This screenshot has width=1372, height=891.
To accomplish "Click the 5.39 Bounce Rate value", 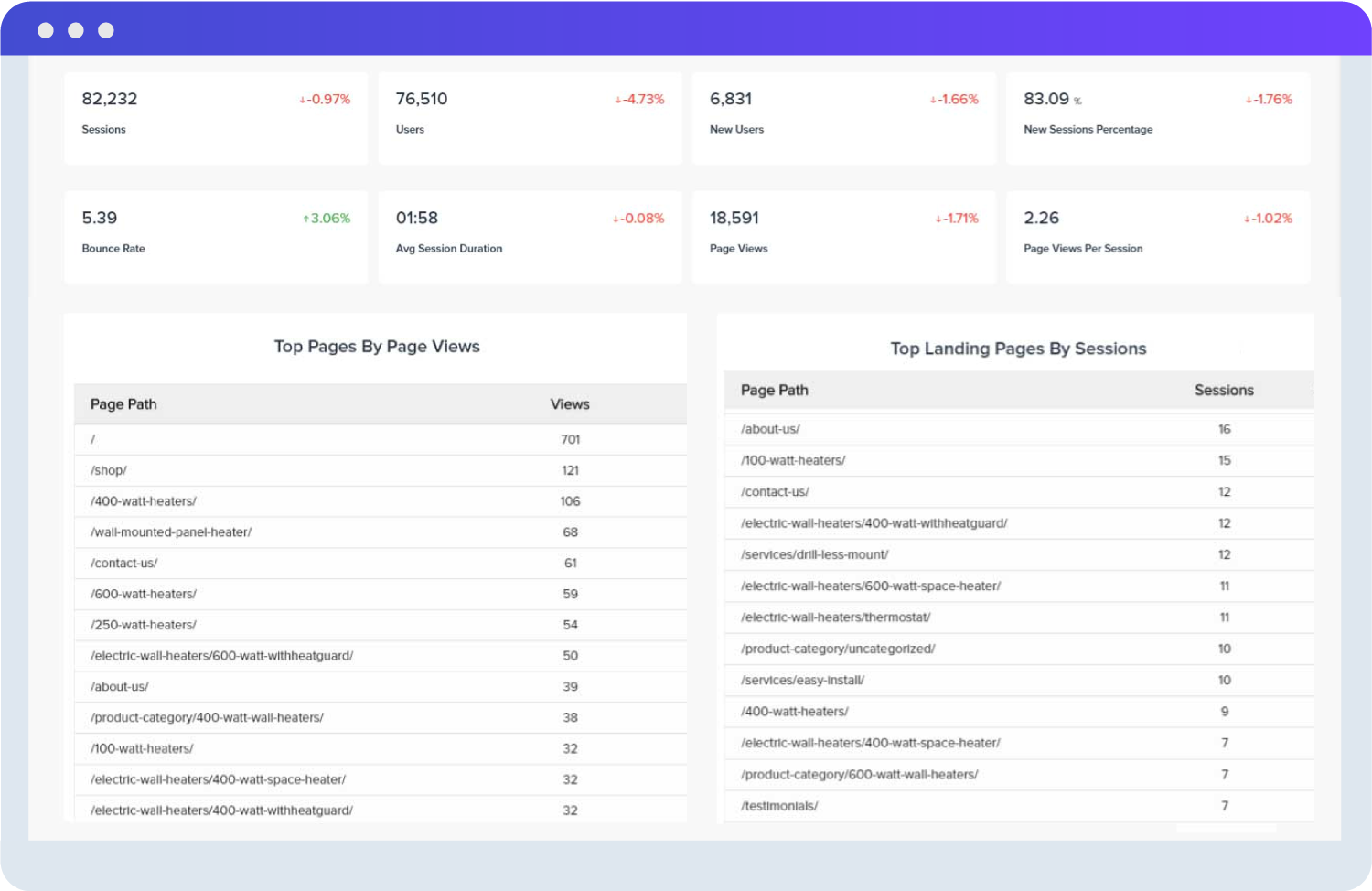I will [100, 218].
